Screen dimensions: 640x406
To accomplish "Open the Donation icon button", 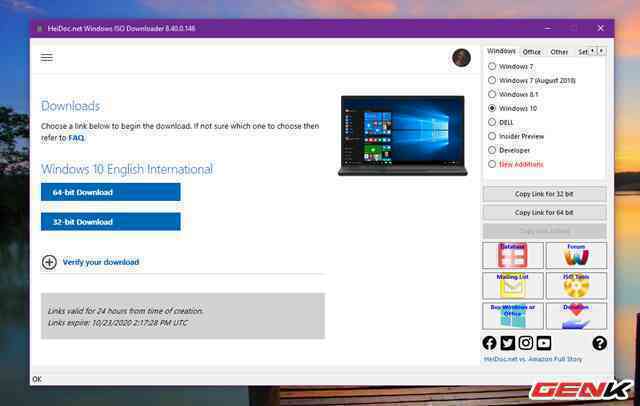I will click(x=576, y=316).
